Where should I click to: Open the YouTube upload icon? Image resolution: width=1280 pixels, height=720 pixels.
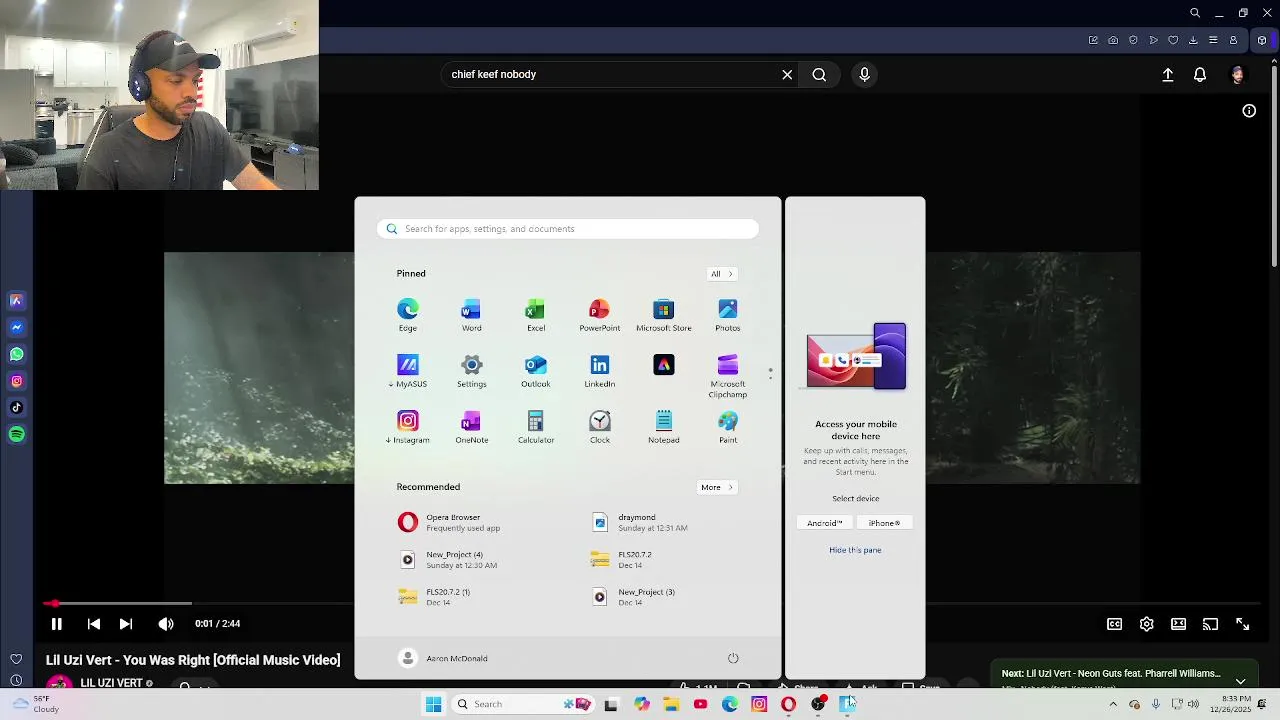pyautogui.click(x=1168, y=75)
